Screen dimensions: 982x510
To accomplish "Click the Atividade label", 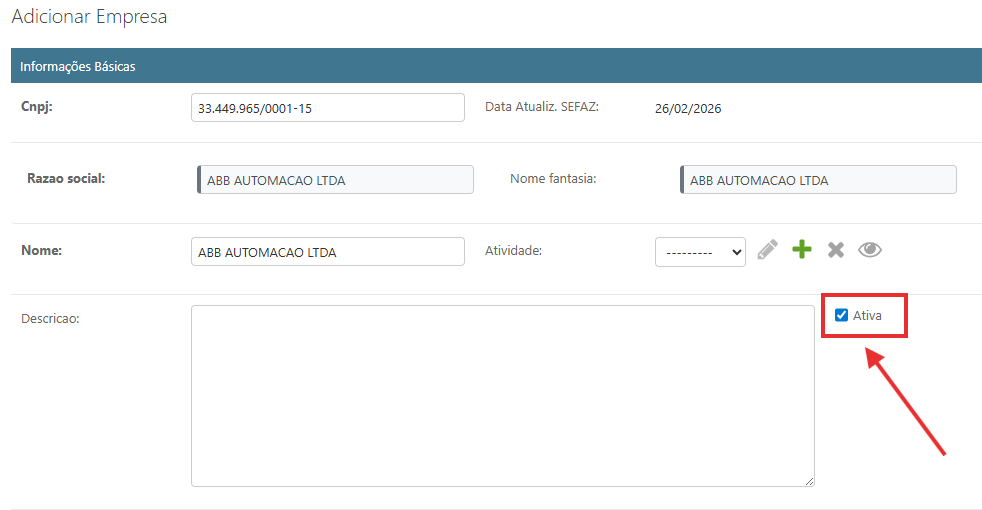I will click(513, 251).
